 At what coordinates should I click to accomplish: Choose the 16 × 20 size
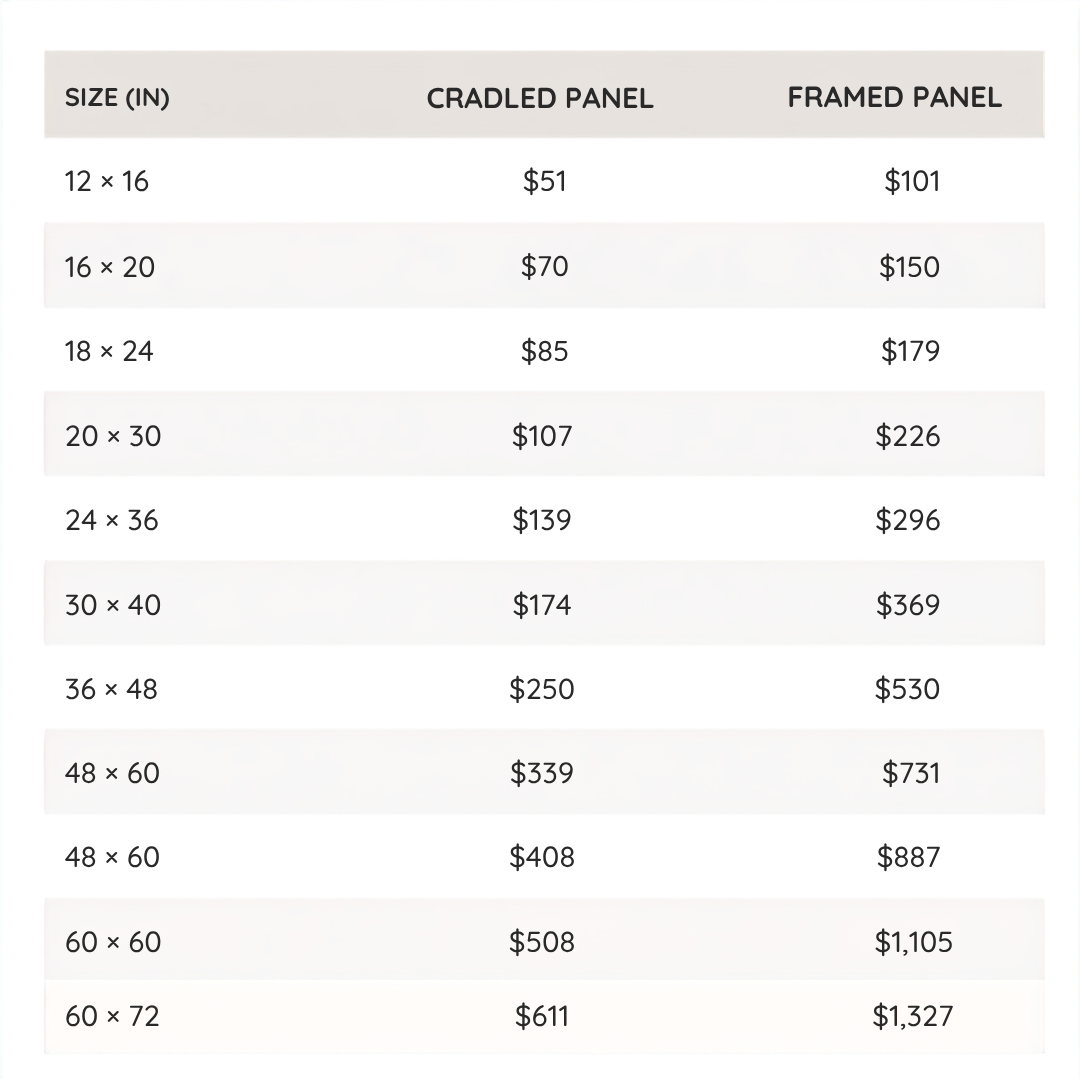(x=110, y=267)
